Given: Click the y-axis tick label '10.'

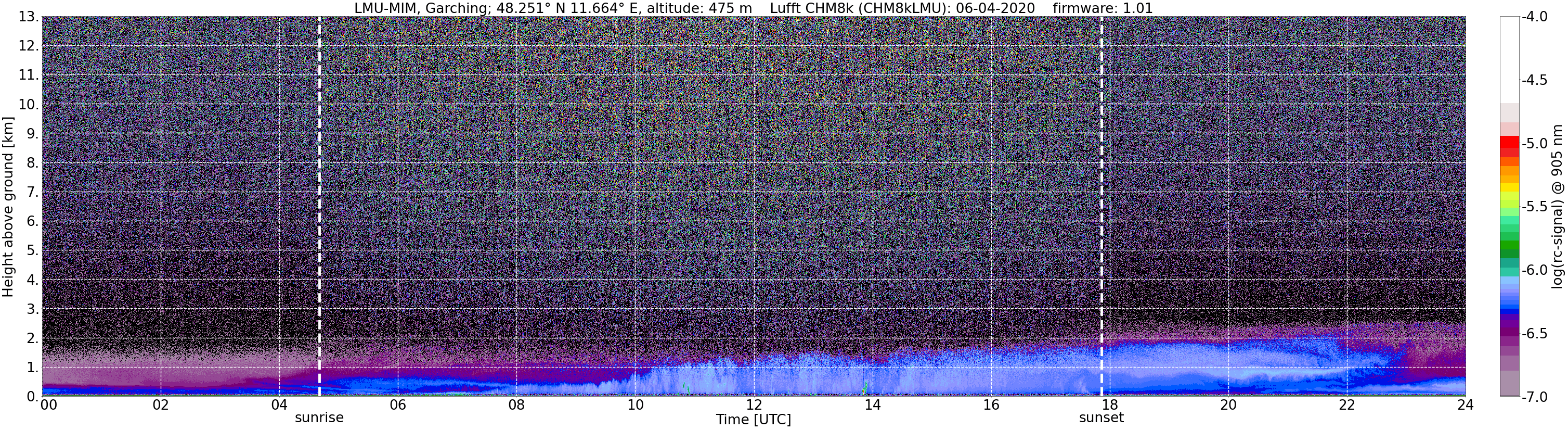Looking at the screenshot, I should [x=29, y=105].
